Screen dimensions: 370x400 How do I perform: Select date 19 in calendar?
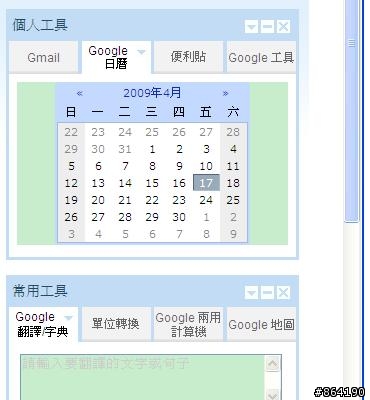[x=71, y=200]
